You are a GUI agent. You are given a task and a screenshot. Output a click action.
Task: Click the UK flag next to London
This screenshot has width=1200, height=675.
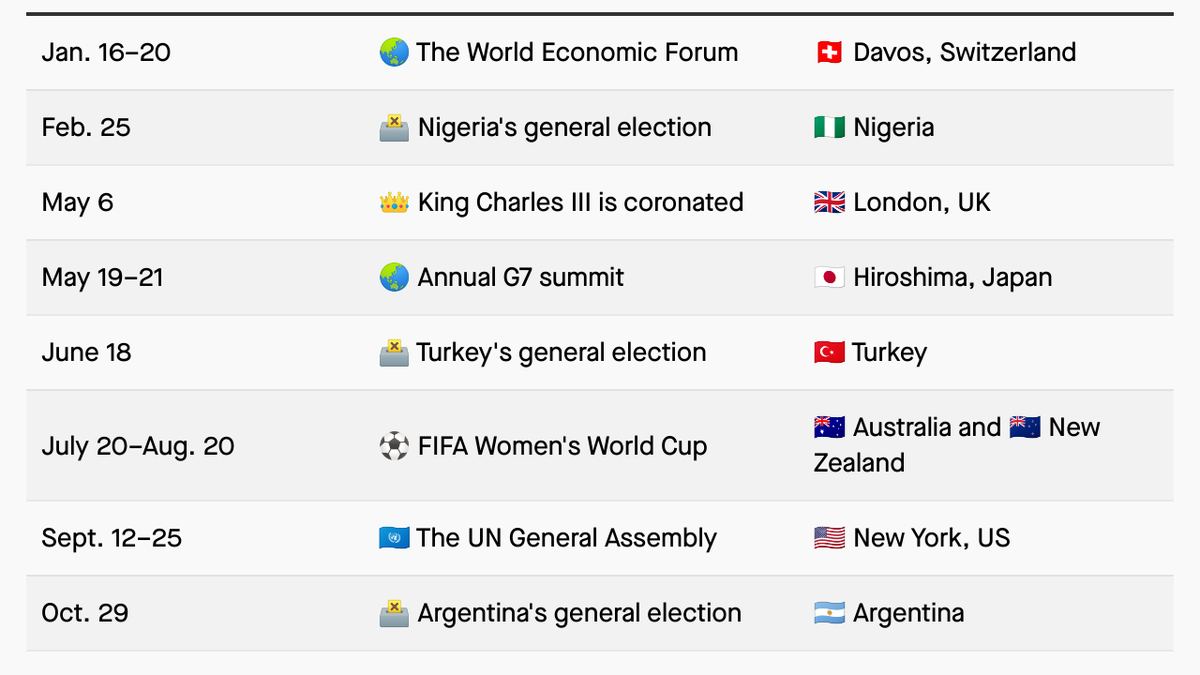829,203
